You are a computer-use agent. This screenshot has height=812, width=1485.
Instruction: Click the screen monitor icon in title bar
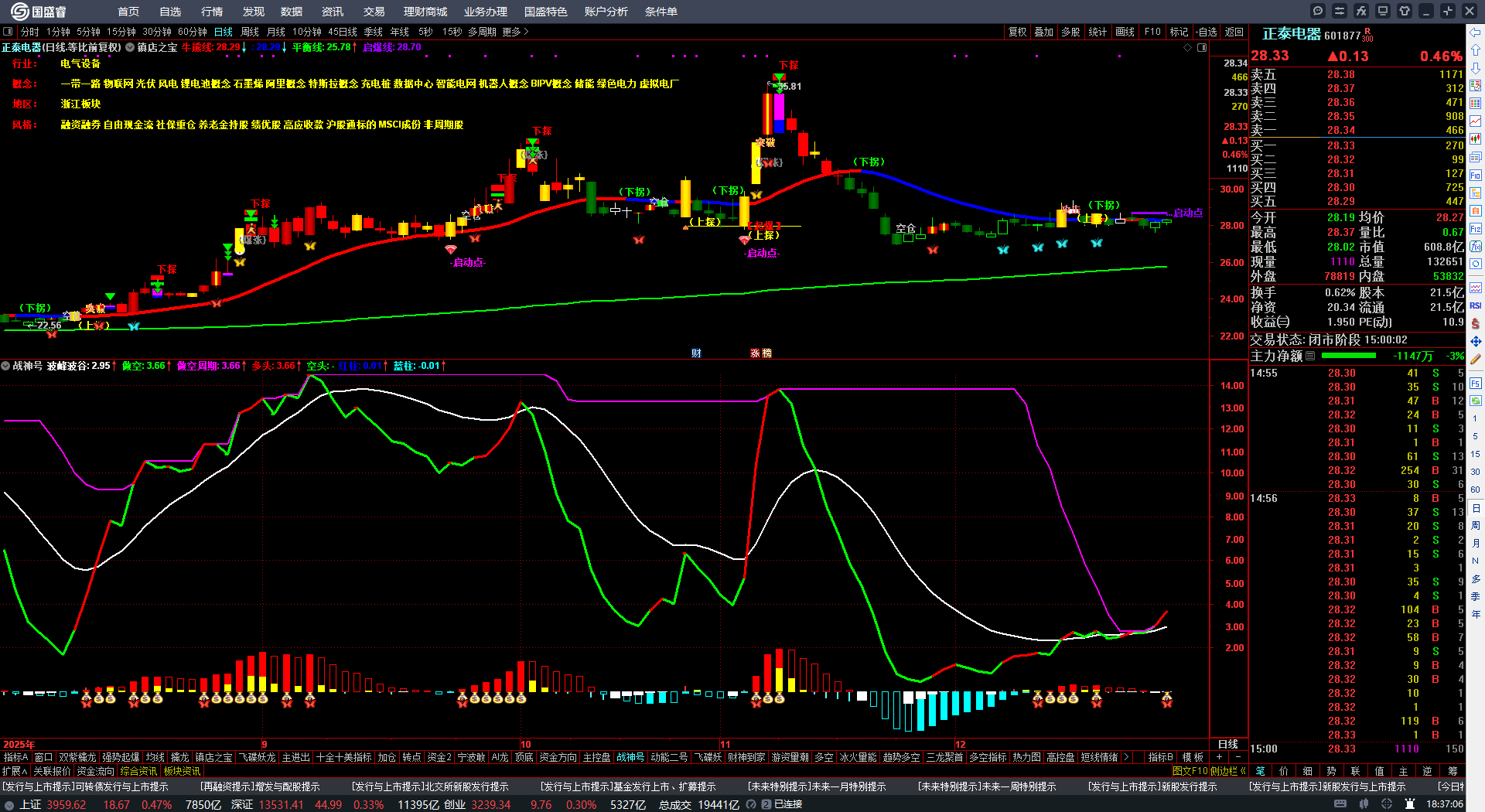coord(1383,11)
